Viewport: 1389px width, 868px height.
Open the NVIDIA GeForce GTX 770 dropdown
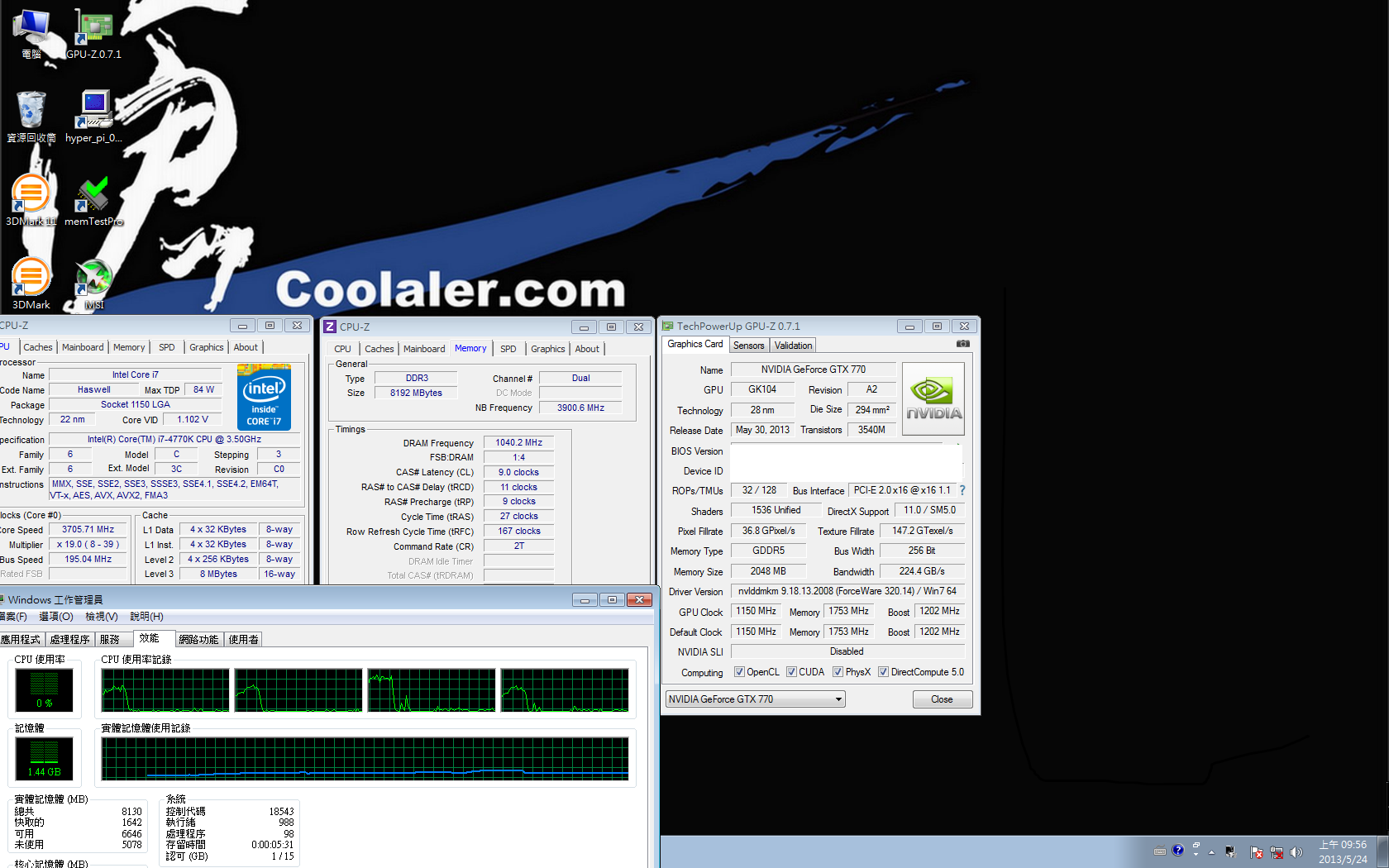pyautogui.click(x=755, y=699)
